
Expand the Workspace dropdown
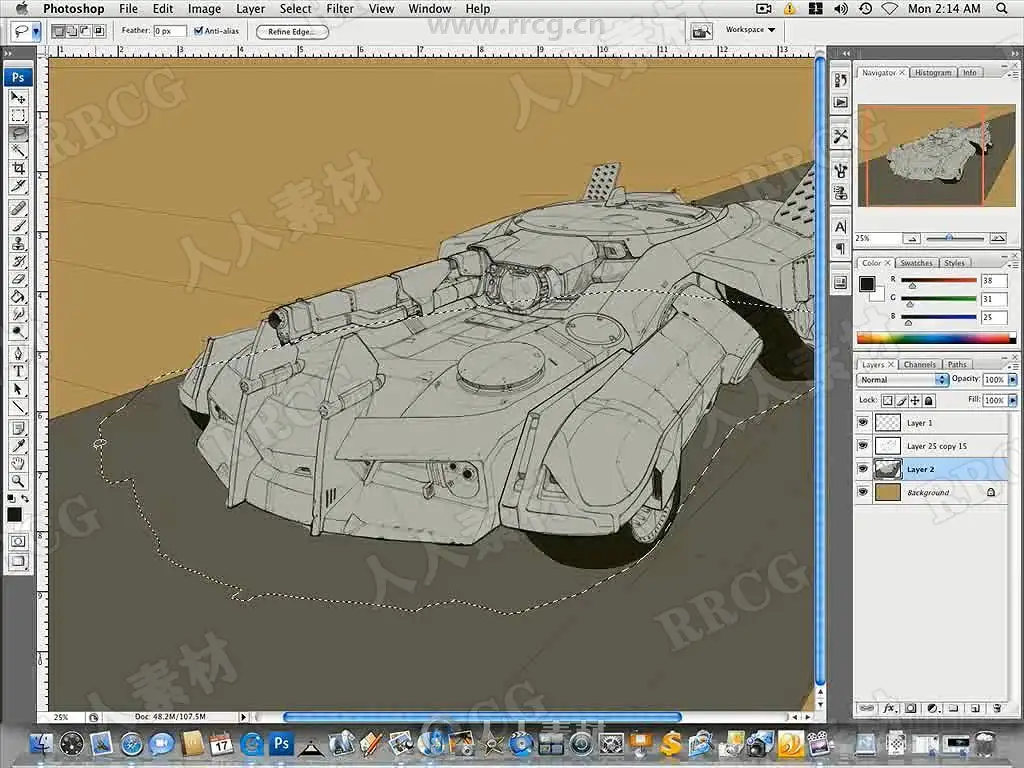tap(750, 30)
